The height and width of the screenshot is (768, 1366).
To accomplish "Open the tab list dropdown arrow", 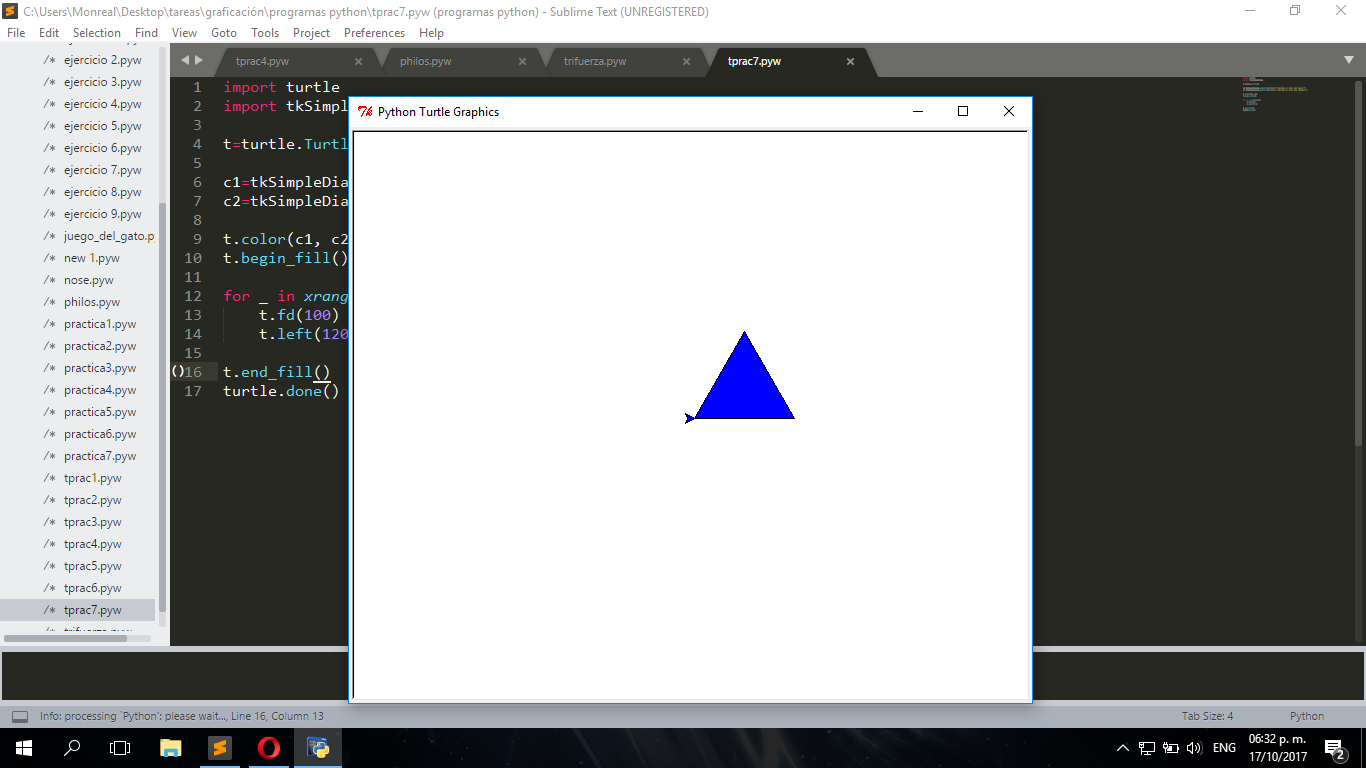I will [1348, 60].
